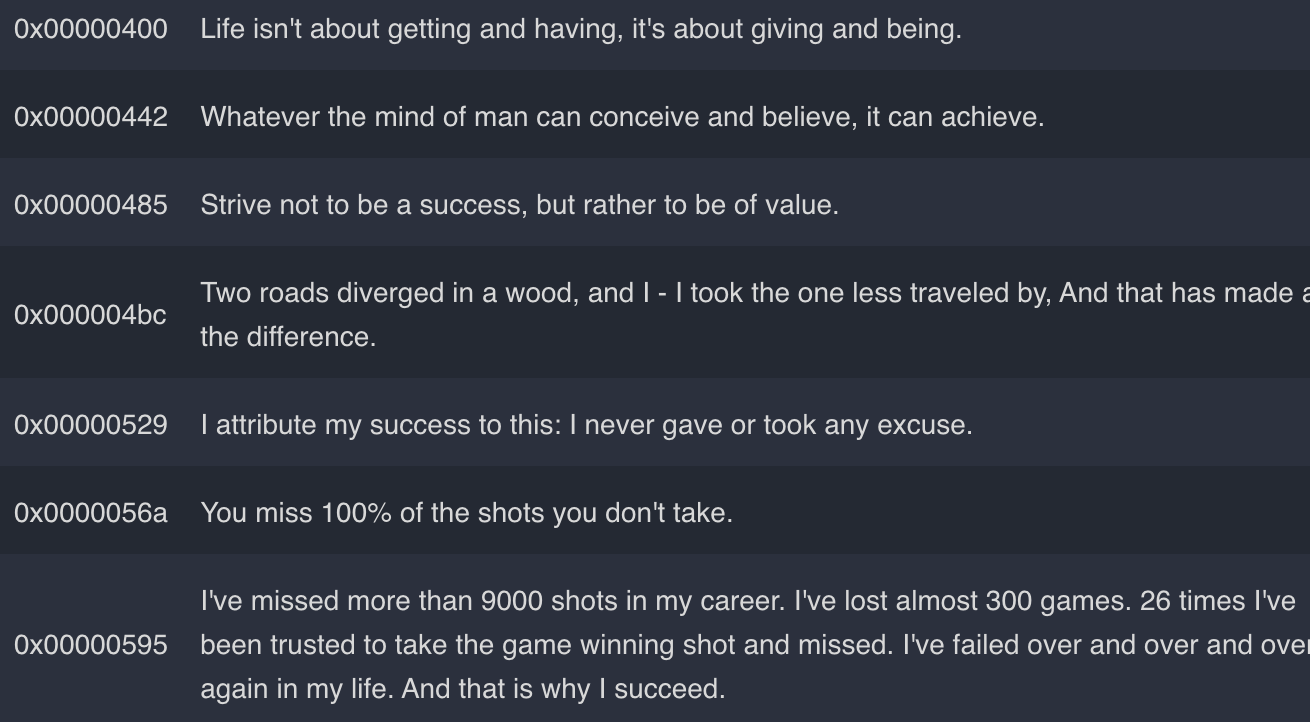Viewport: 1310px width, 722px height.
Task: Click the offset 0x00000442
Action: [x=91, y=117]
